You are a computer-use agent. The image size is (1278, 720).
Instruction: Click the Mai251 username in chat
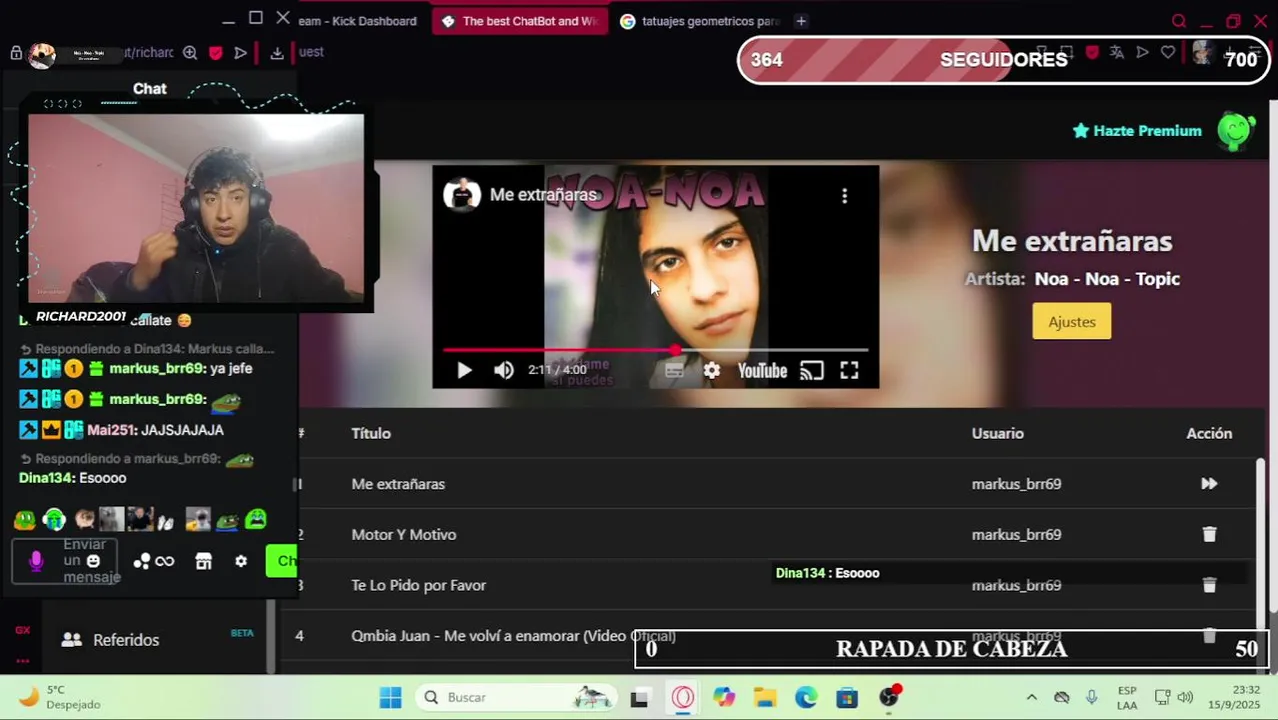point(112,430)
